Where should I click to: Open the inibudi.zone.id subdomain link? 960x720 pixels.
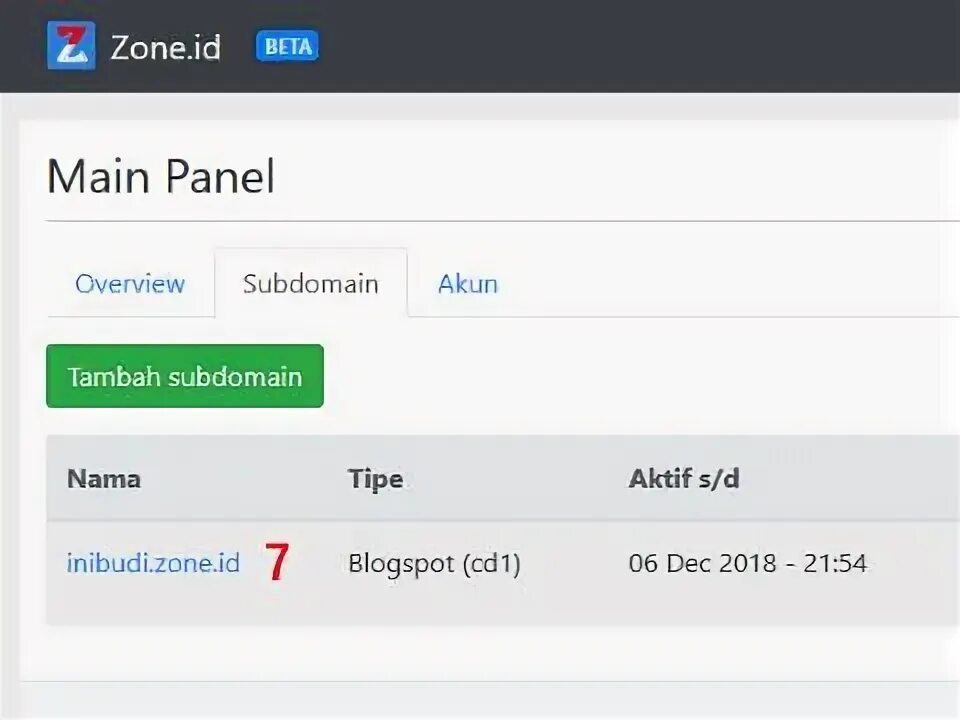point(153,563)
